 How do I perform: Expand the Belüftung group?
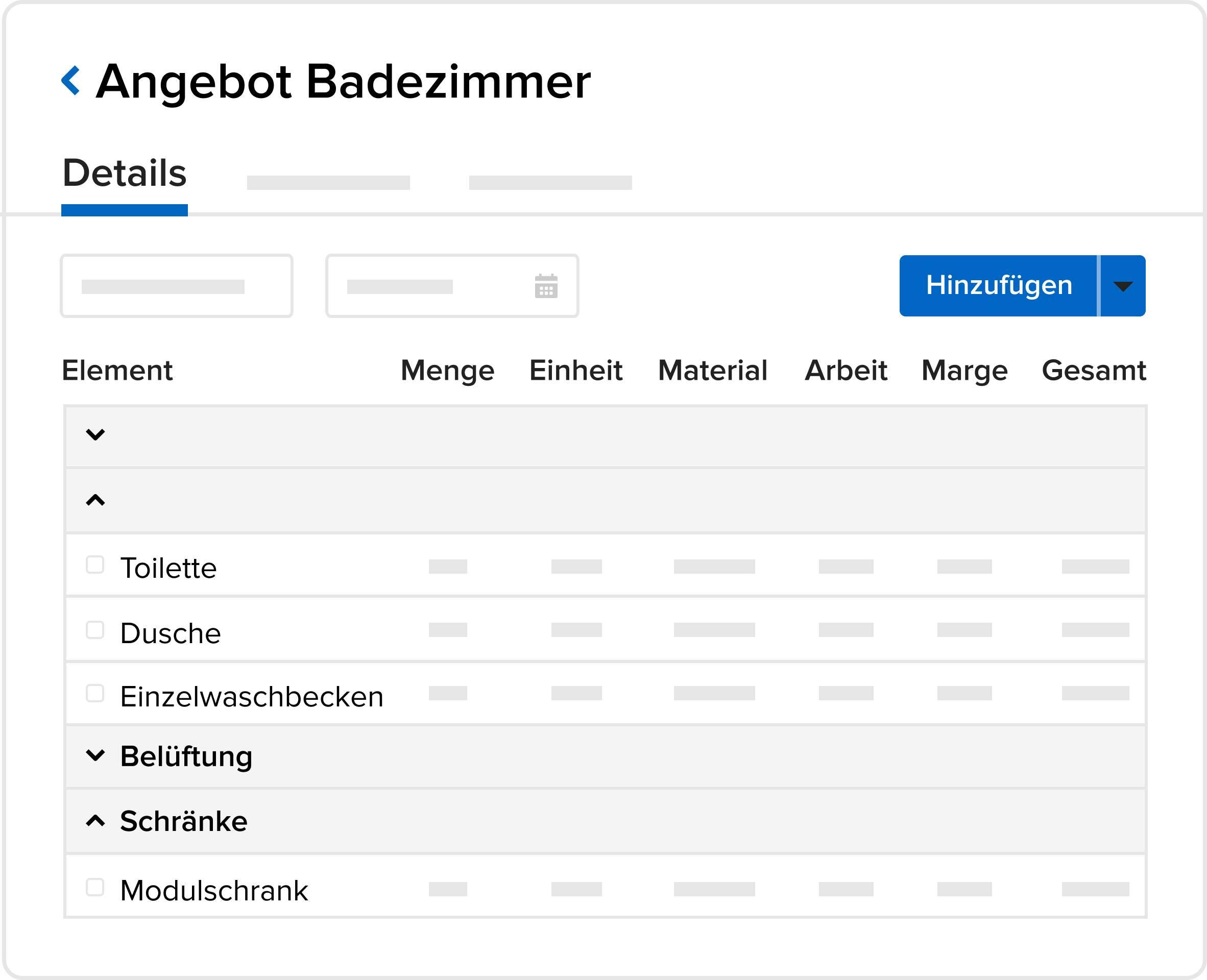95,755
